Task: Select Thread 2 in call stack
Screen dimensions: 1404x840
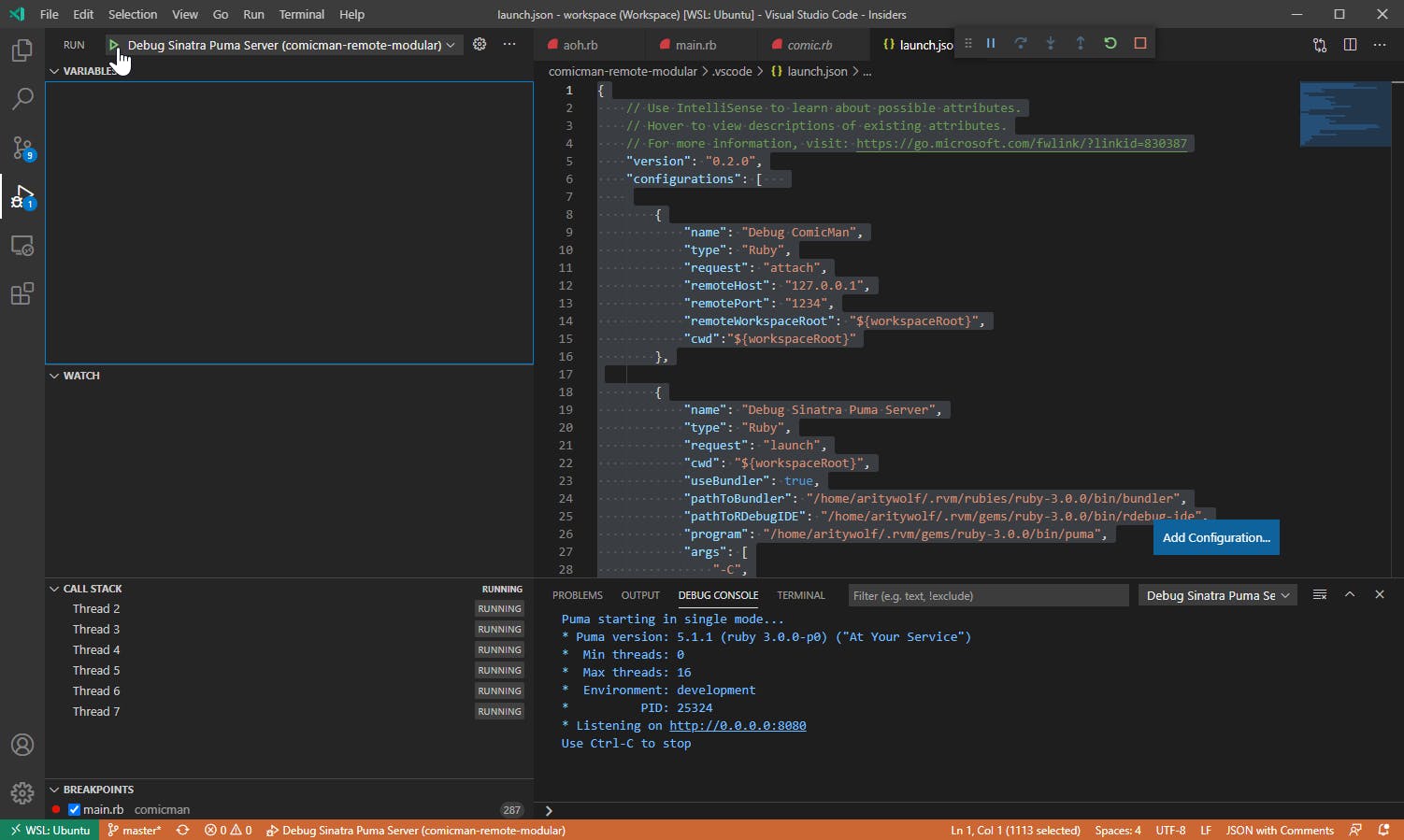Action: [289, 608]
